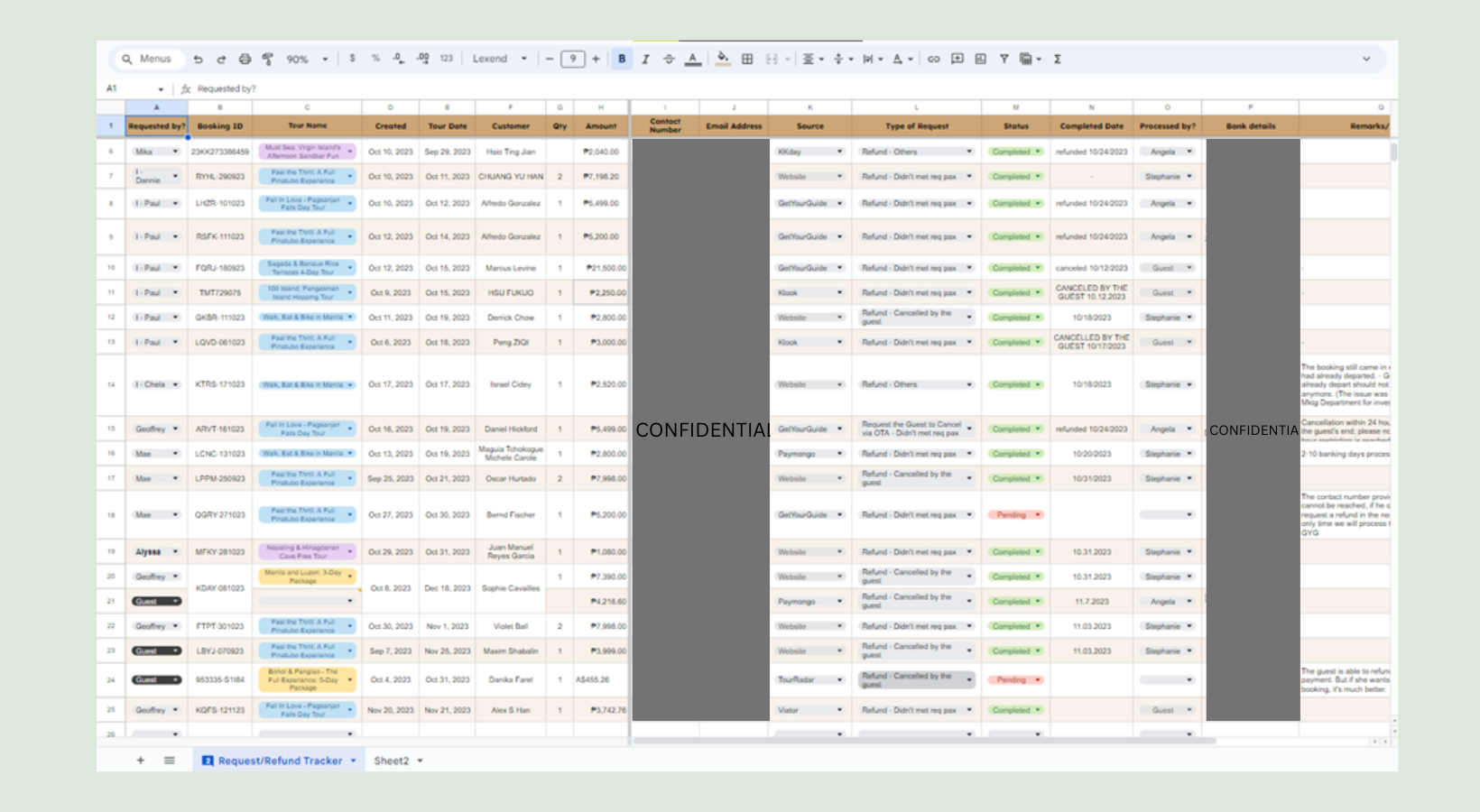Open the Viator source dropdown
The height and width of the screenshot is (812, 1480).
pos(810,710)
